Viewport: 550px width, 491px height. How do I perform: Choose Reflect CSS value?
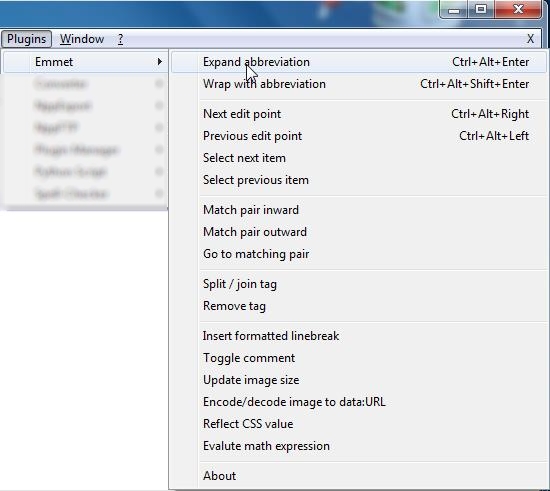pyautogui.click(x=358, y=424)
